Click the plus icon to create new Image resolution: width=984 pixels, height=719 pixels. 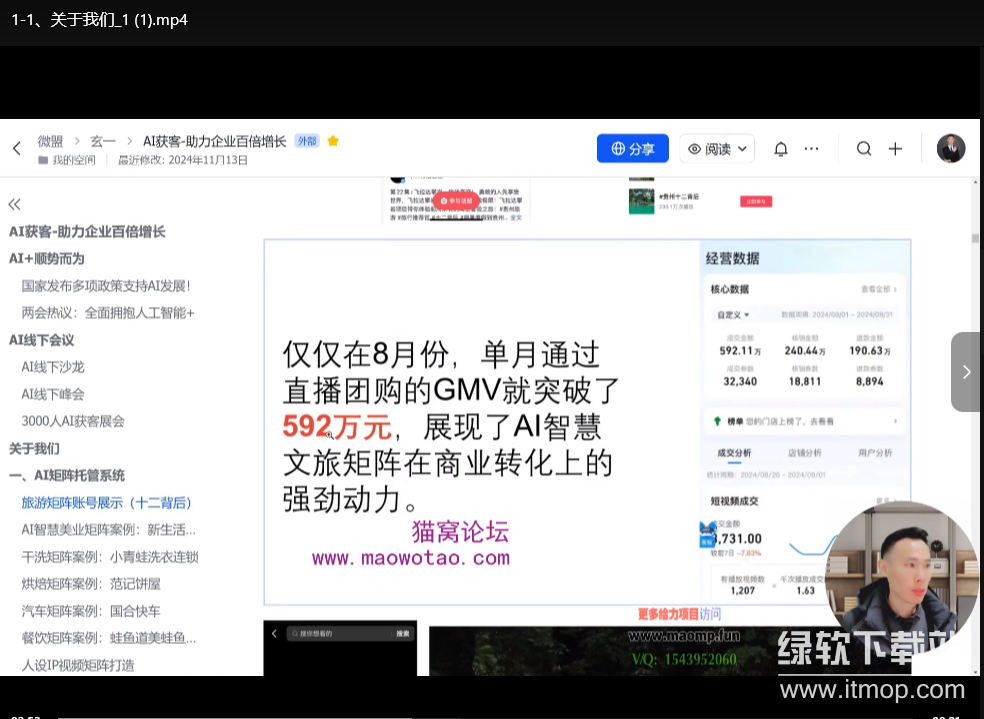click(895, 149)
